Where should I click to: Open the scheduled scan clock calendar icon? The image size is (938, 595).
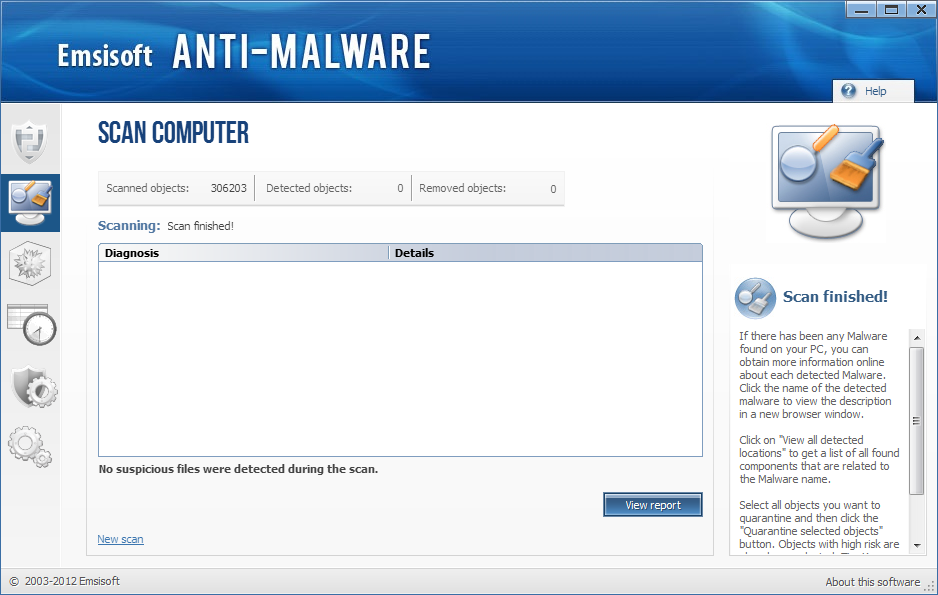(x=32, y=325)
